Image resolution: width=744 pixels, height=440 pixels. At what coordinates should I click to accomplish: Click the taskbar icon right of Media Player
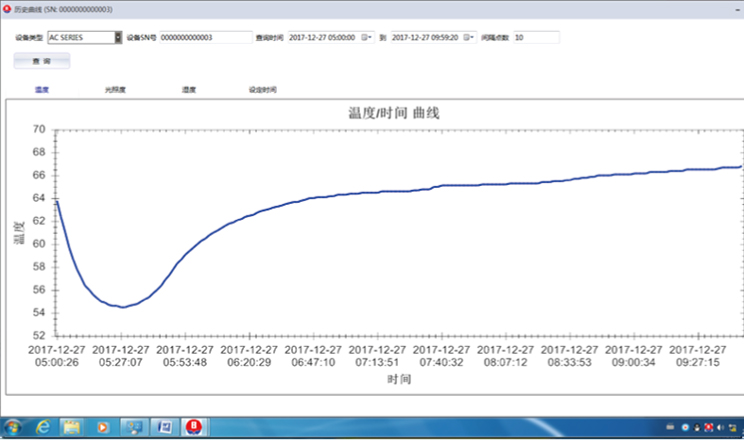[135, 427]
